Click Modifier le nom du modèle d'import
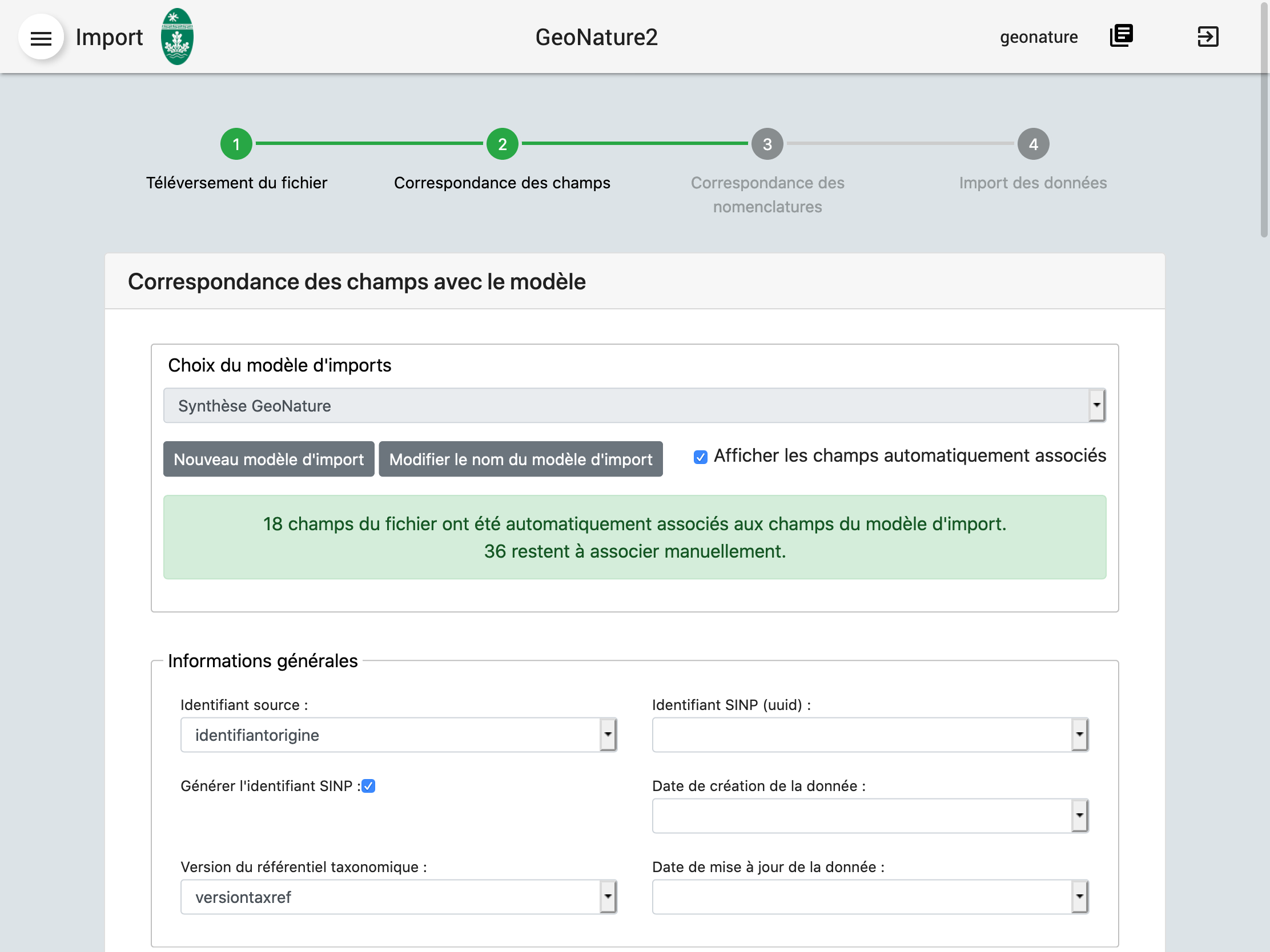 click(521, 459)
